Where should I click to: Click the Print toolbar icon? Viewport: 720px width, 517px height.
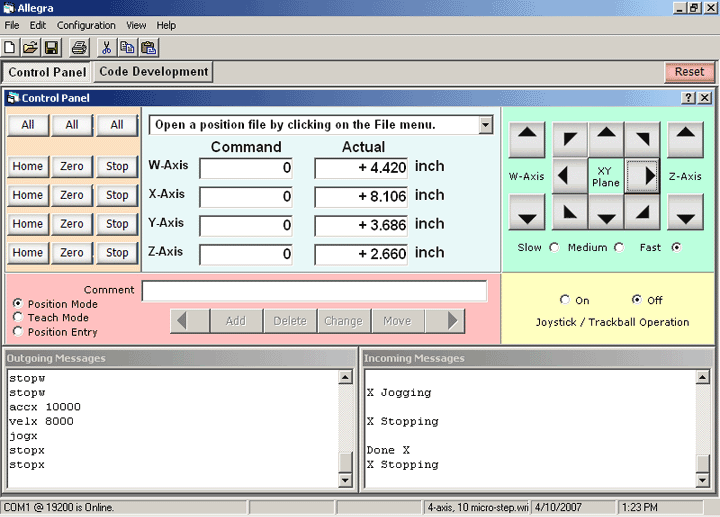[x=79, y=48]
